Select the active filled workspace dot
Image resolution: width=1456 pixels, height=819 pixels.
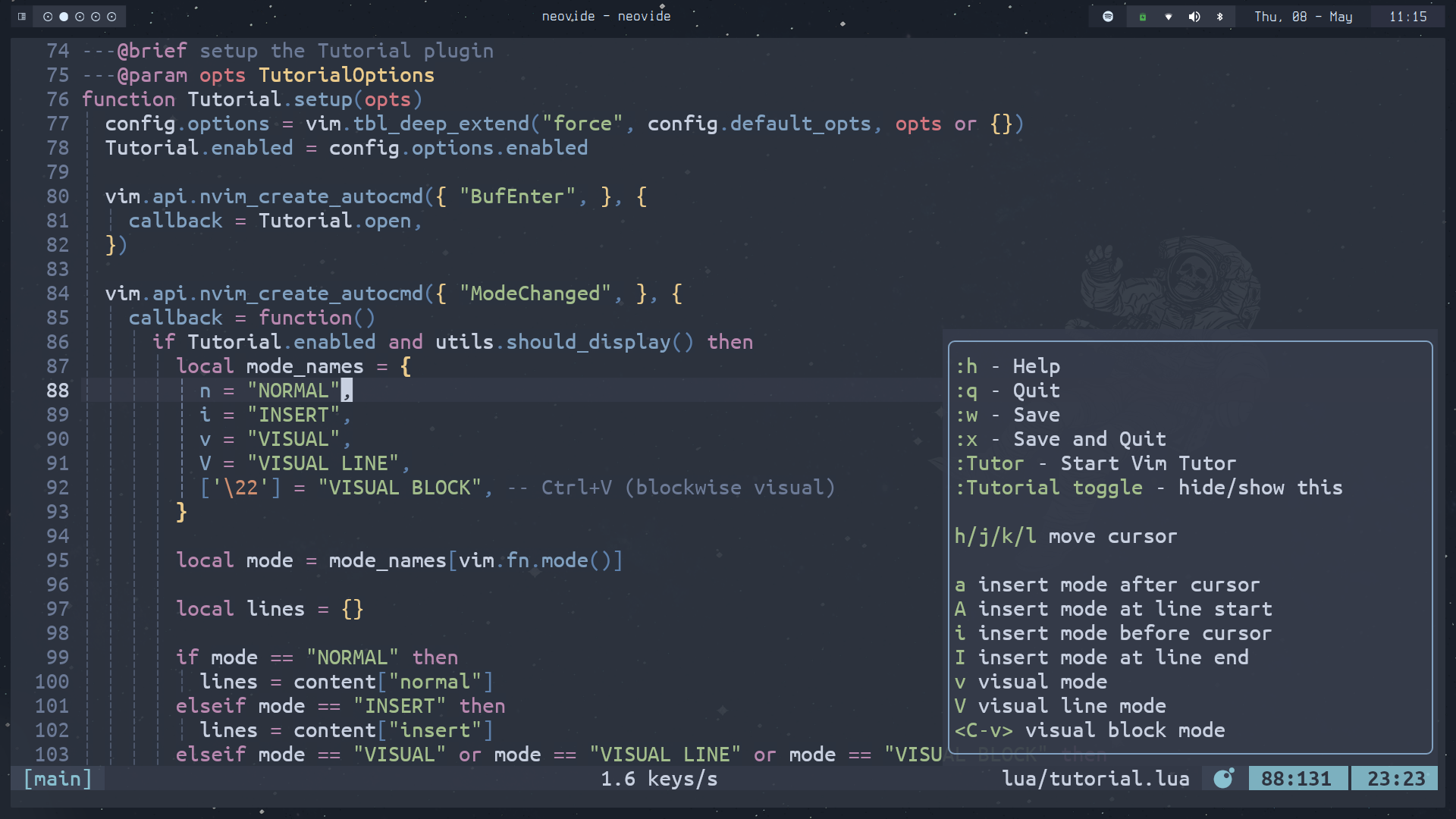(64, 17)
